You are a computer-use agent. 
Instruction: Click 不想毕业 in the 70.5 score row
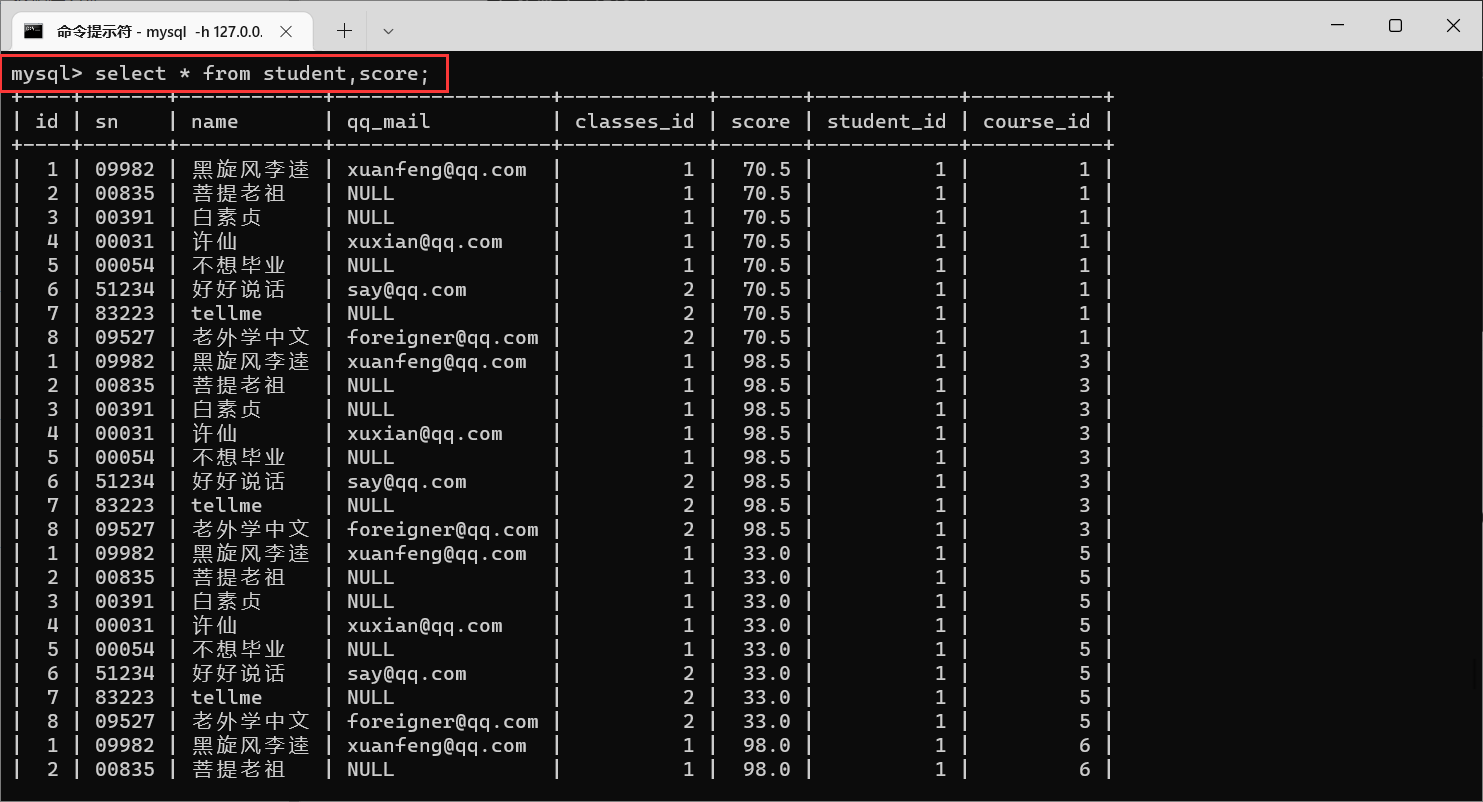239,265
